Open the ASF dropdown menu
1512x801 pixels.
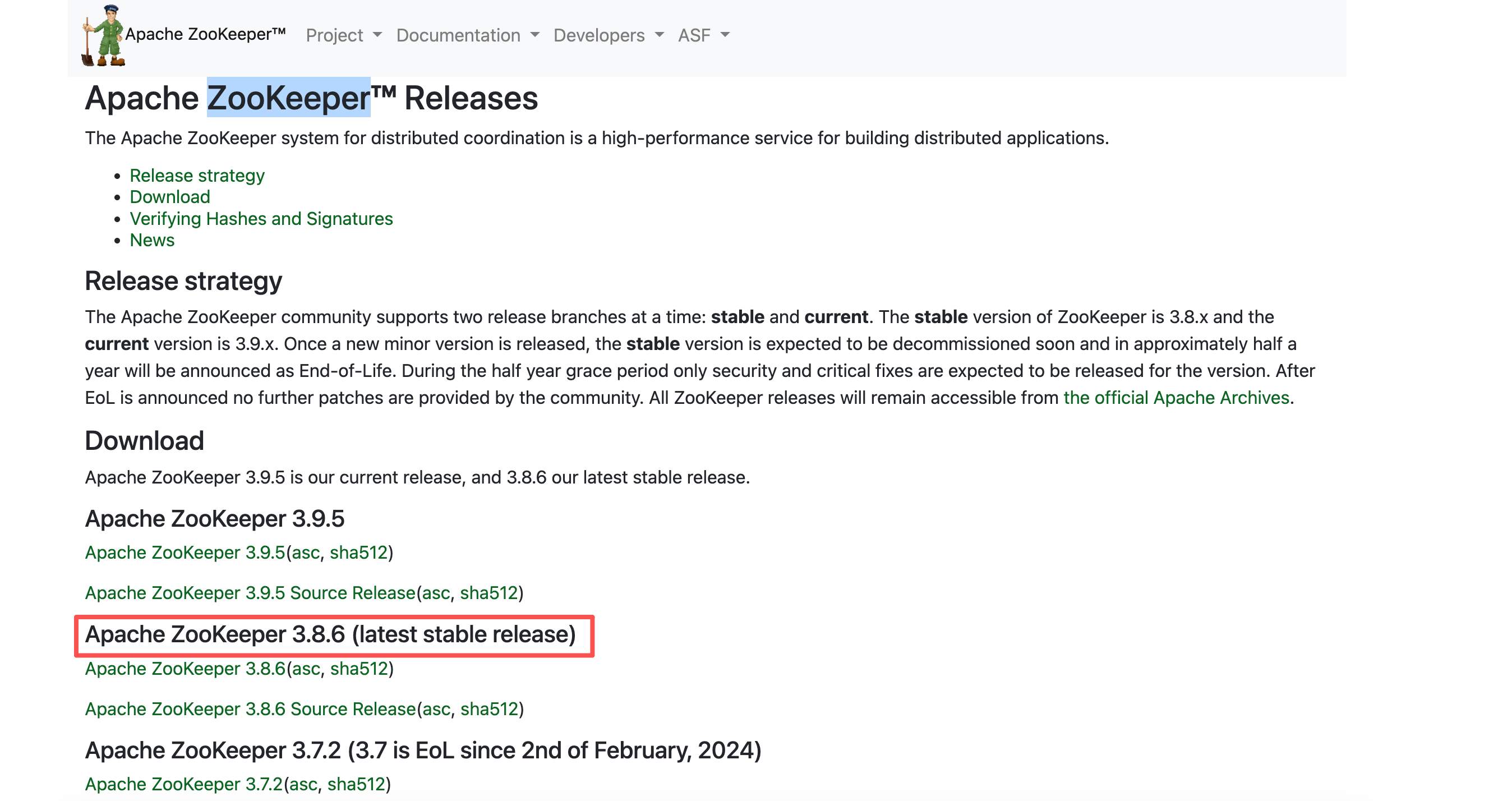(704, 35)
